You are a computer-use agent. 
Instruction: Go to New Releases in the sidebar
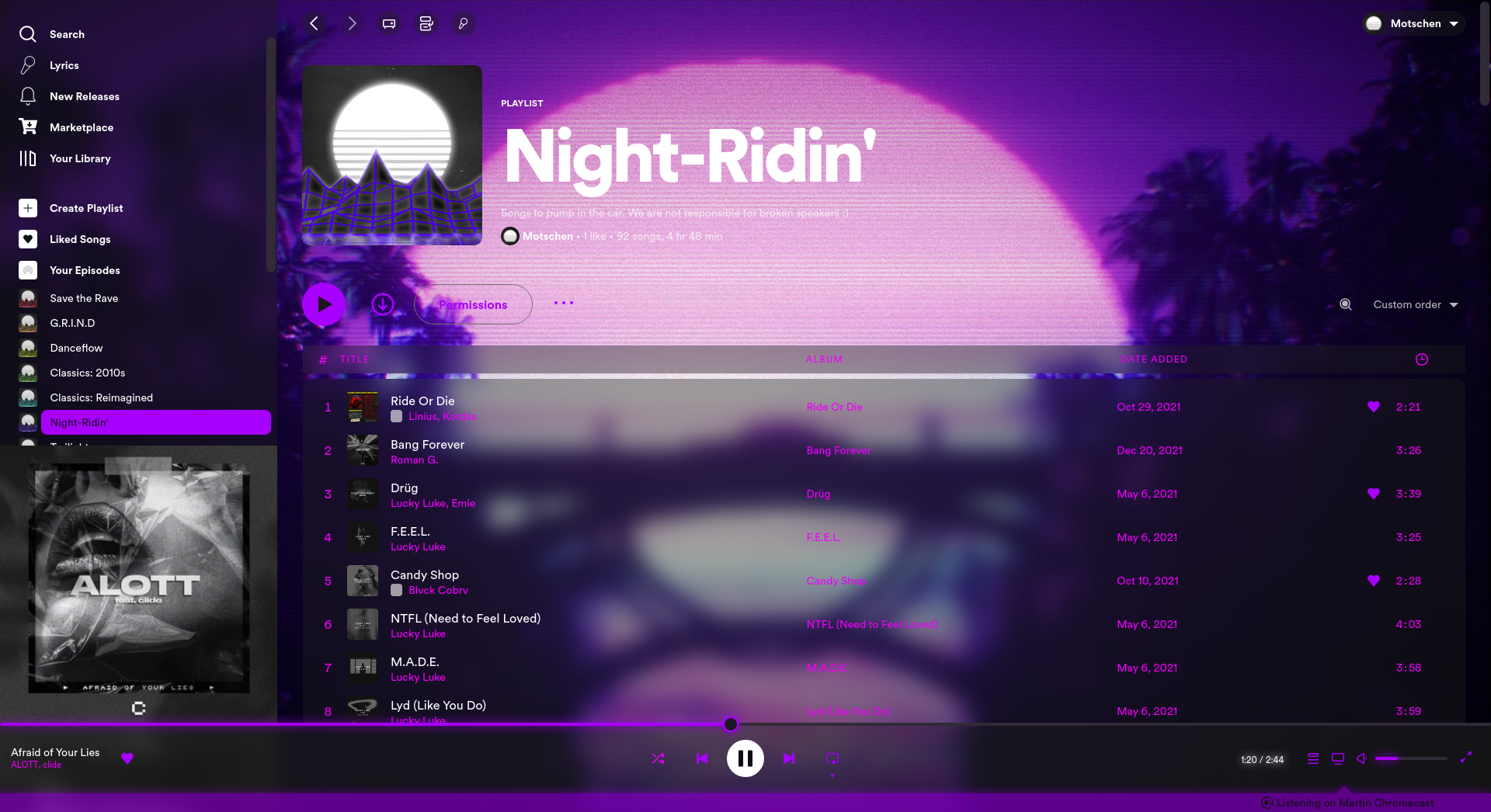[x=84, y=96]
